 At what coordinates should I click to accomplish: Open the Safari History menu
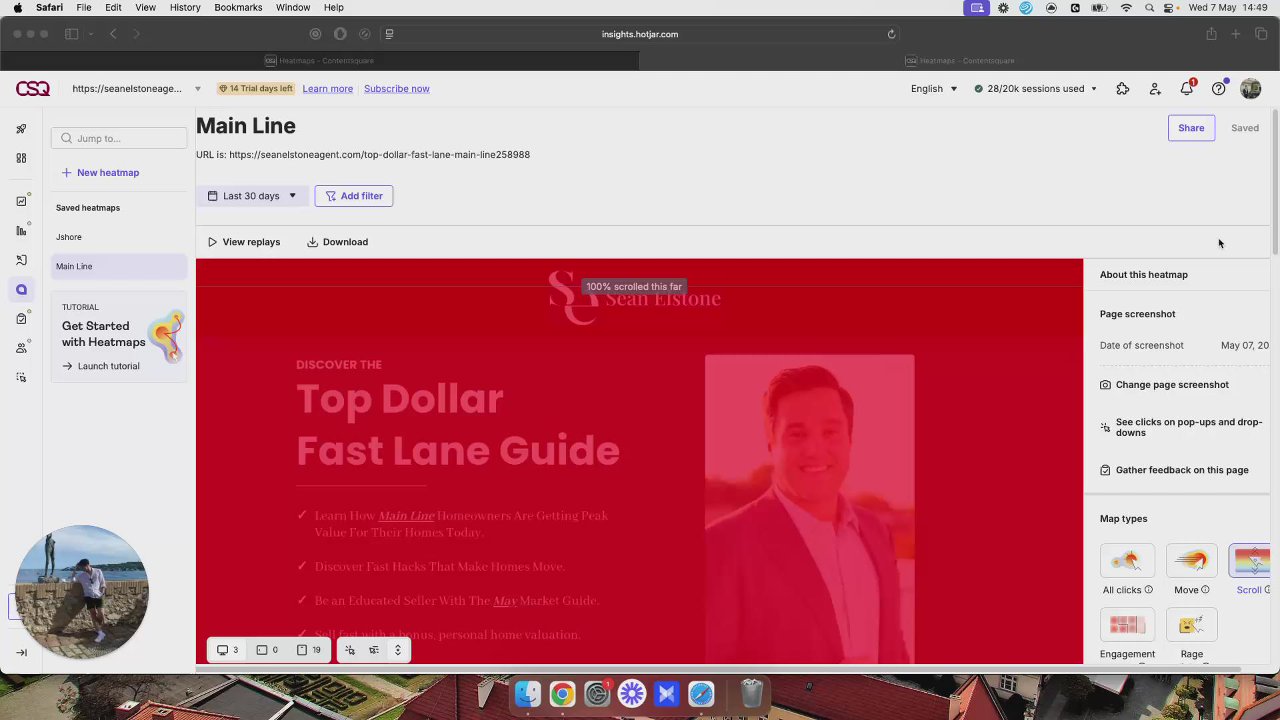(185, 7)
